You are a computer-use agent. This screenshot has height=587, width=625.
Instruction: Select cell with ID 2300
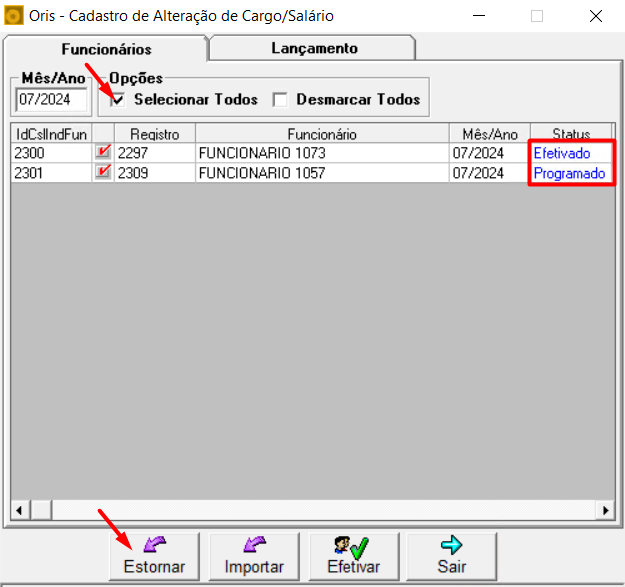tap(51, 153)
